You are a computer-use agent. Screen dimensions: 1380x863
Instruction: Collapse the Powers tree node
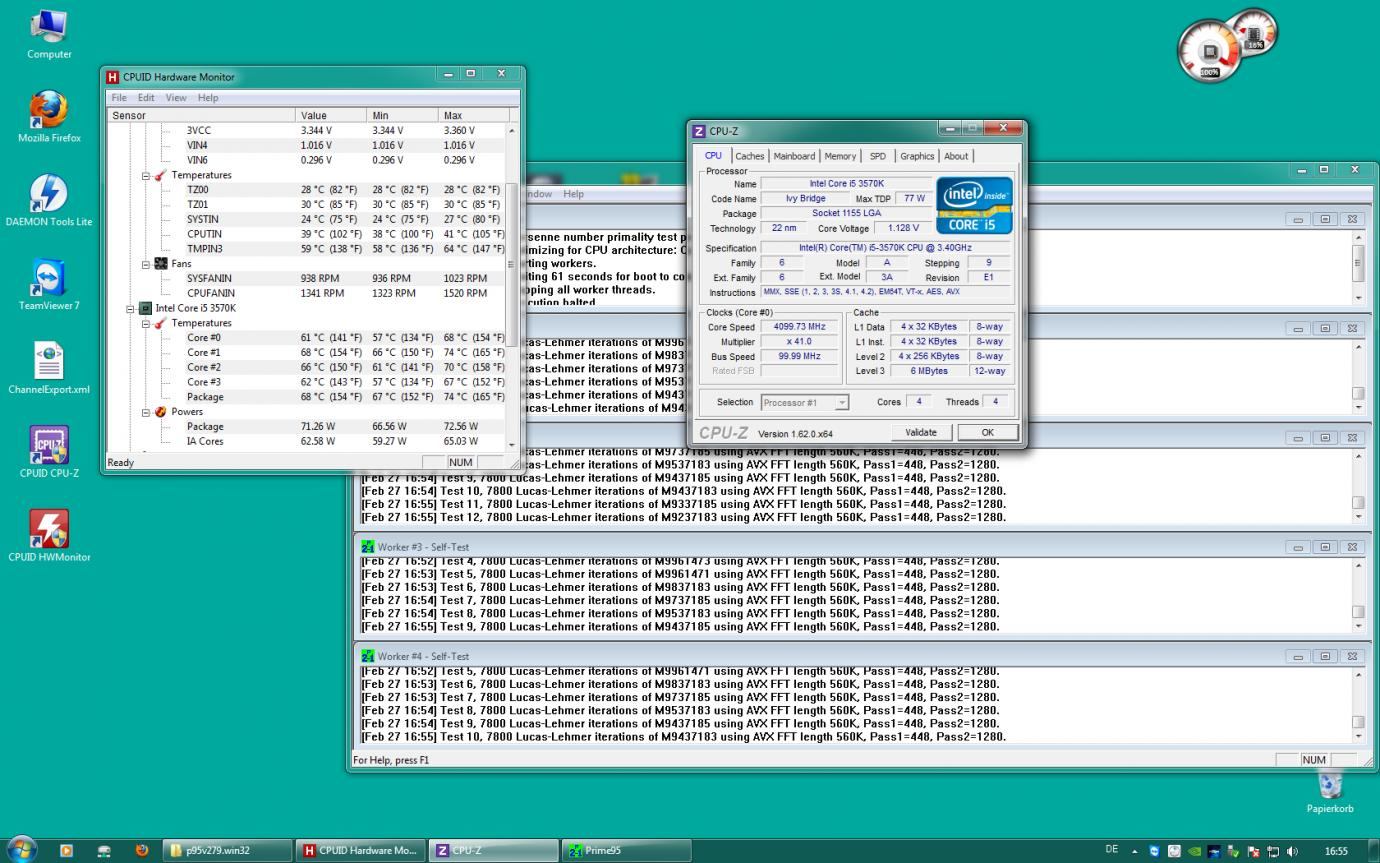pos(146,412)
